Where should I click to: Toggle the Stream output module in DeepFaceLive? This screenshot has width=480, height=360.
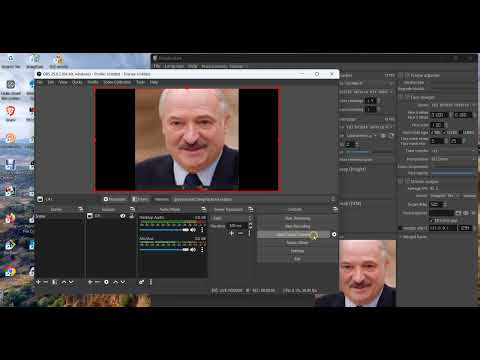(401, 181)
